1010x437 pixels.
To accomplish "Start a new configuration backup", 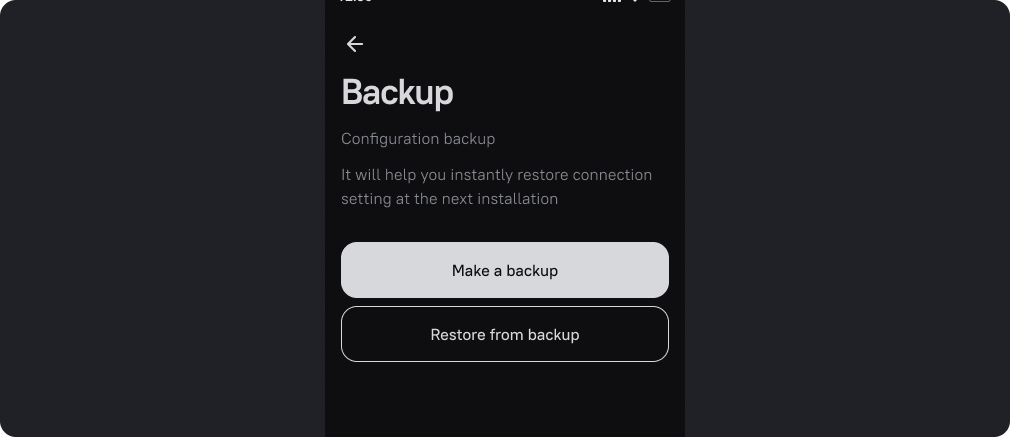I will pos(504,270).
